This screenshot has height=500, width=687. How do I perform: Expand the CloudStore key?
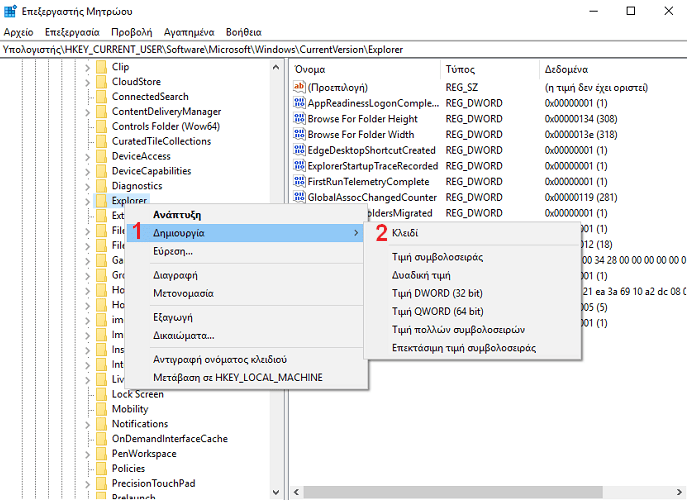coord(87,82)
